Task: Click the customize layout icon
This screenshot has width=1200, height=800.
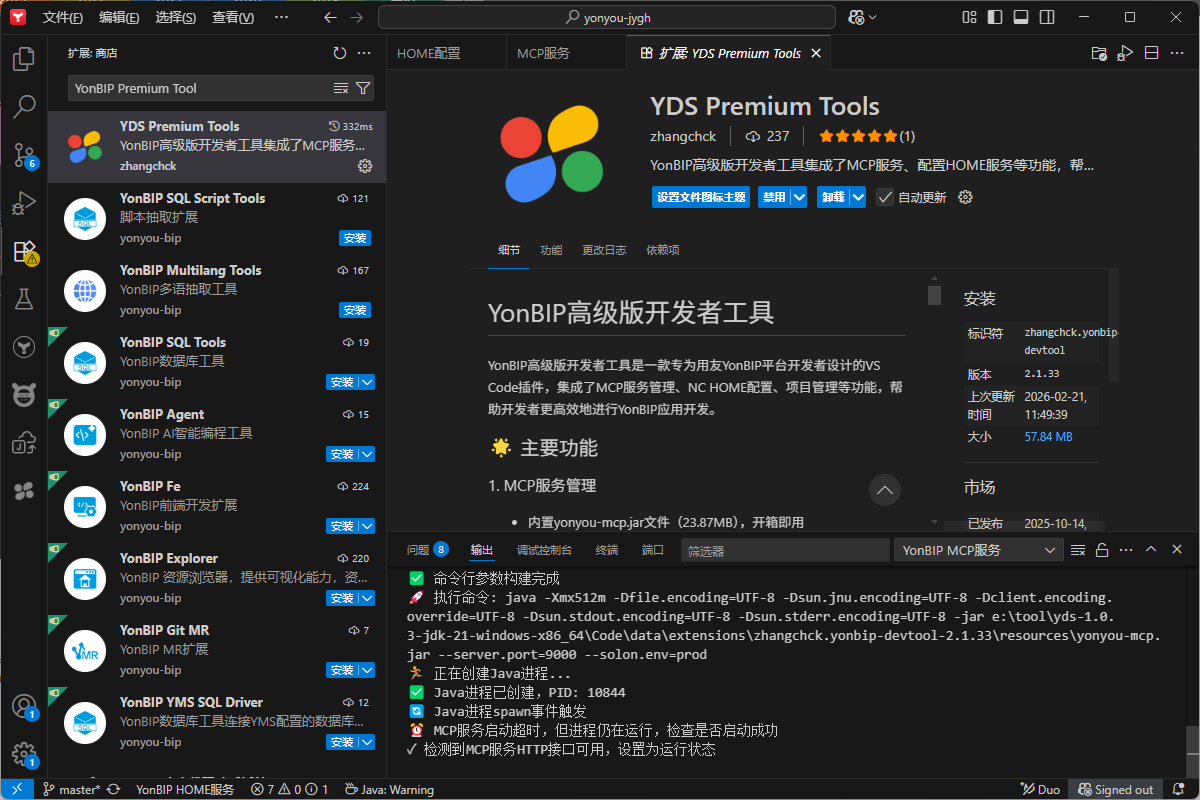Action: tap(968, 17)
